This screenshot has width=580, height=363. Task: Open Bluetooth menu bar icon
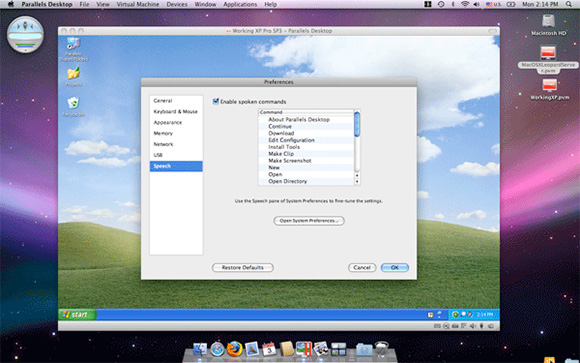point(453,4)
